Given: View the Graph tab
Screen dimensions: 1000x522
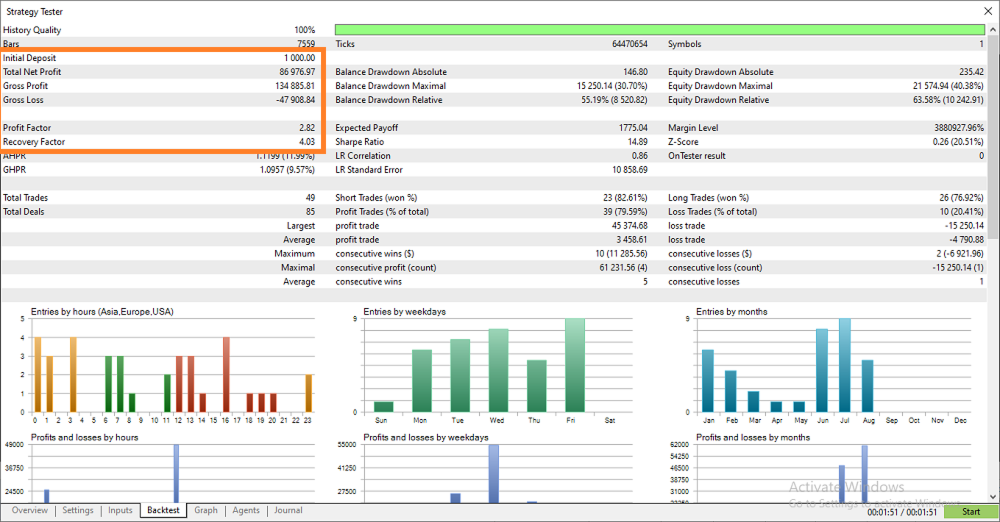Looking at the screenshot, I should (x=206, y=511).
